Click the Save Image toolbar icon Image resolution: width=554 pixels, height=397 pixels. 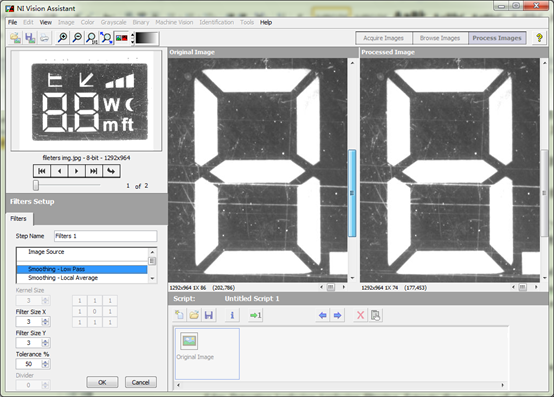point(30,38)
